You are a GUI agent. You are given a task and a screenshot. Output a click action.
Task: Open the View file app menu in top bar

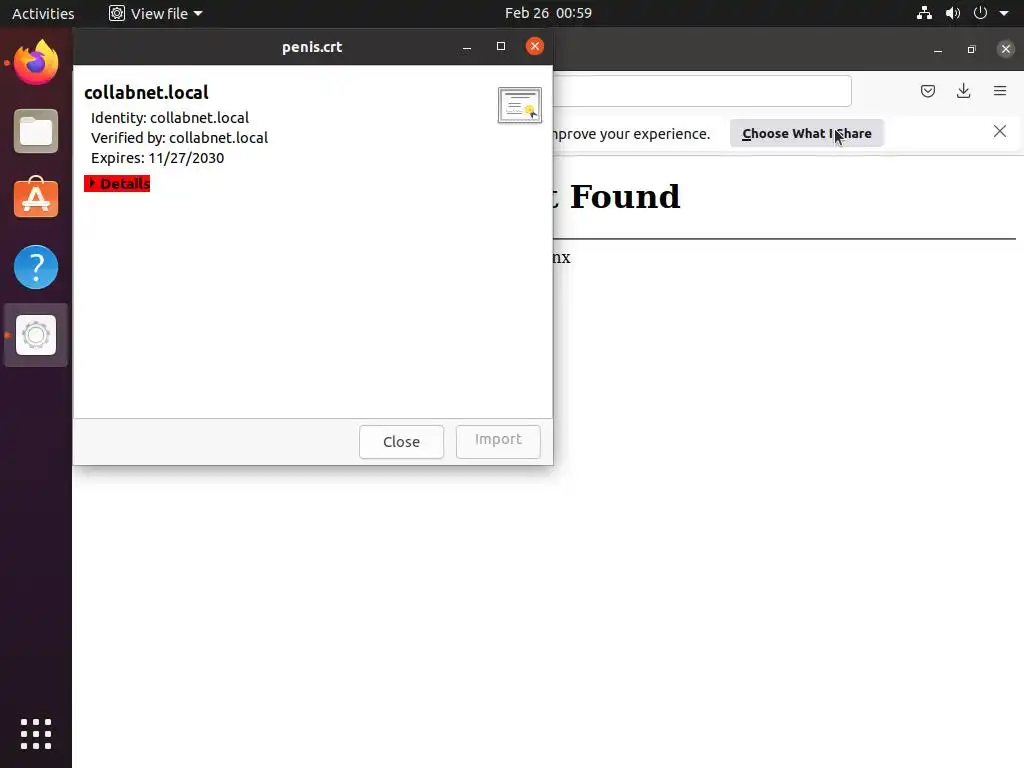(156, 13)
